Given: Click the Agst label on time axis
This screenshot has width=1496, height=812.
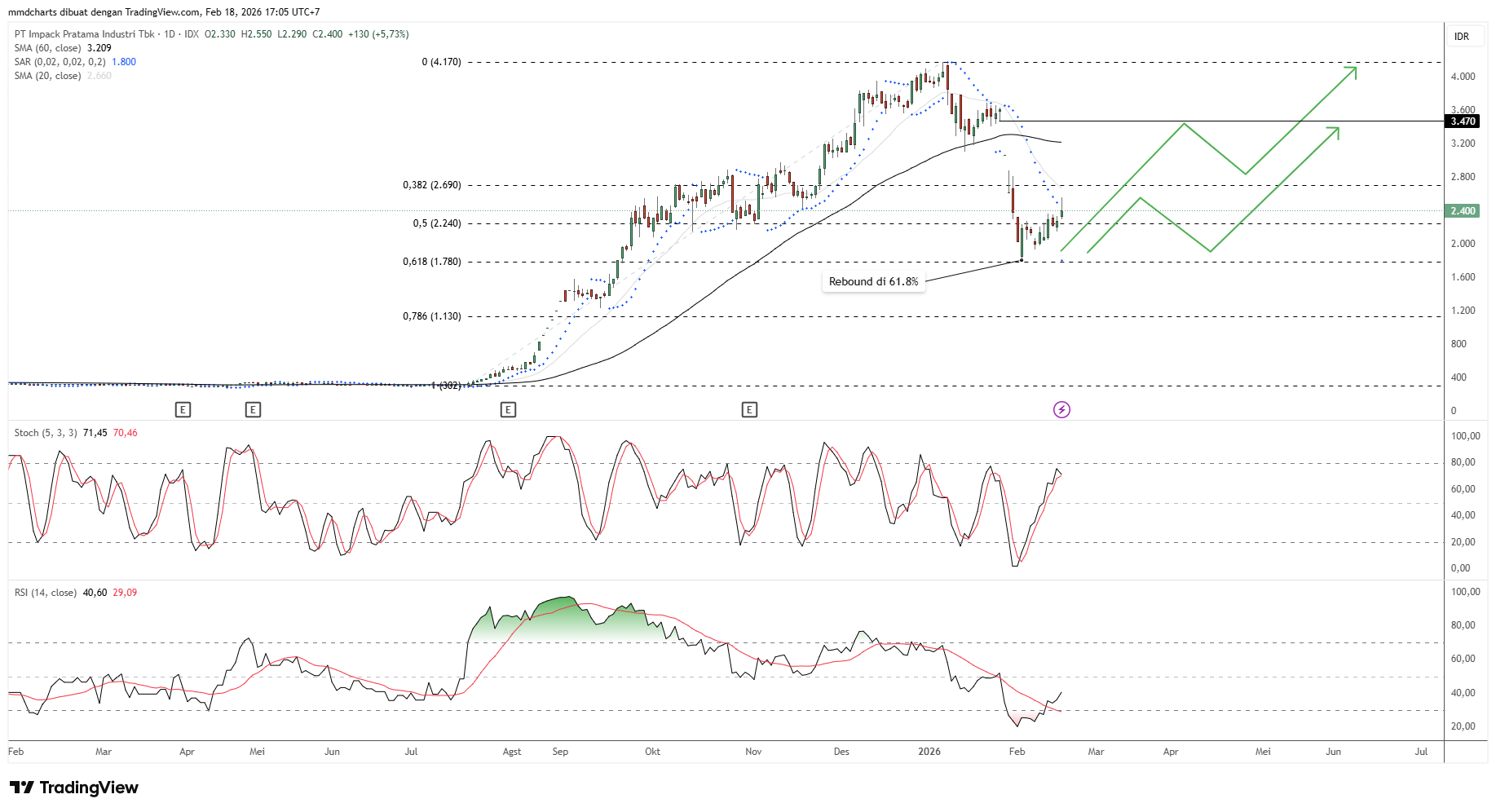Looking at the screenshot, I should click(x=512, y=752).
